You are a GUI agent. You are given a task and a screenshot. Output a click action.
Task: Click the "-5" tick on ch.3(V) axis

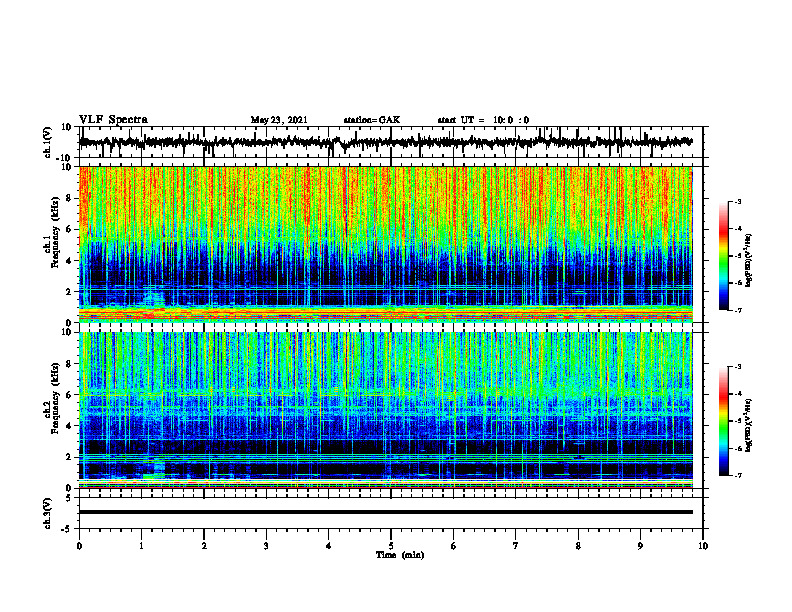[x=67, y=529]
